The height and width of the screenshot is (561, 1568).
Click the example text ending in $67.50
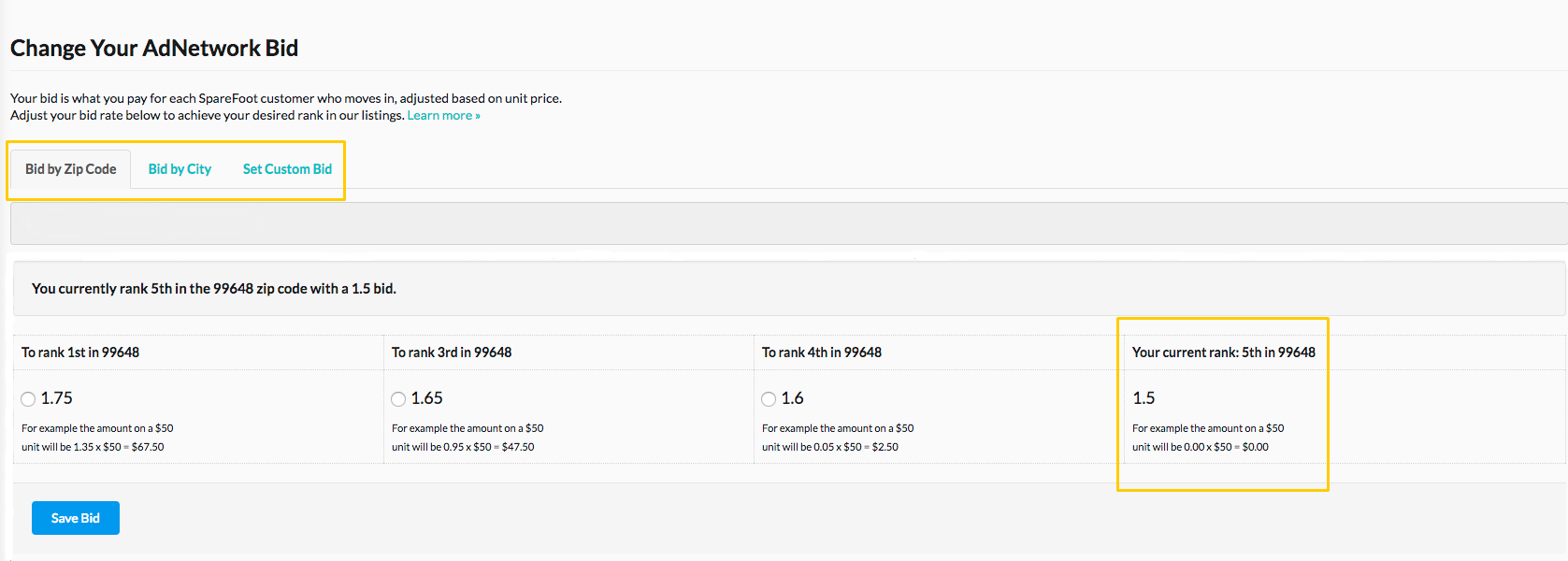pos(97,438)
